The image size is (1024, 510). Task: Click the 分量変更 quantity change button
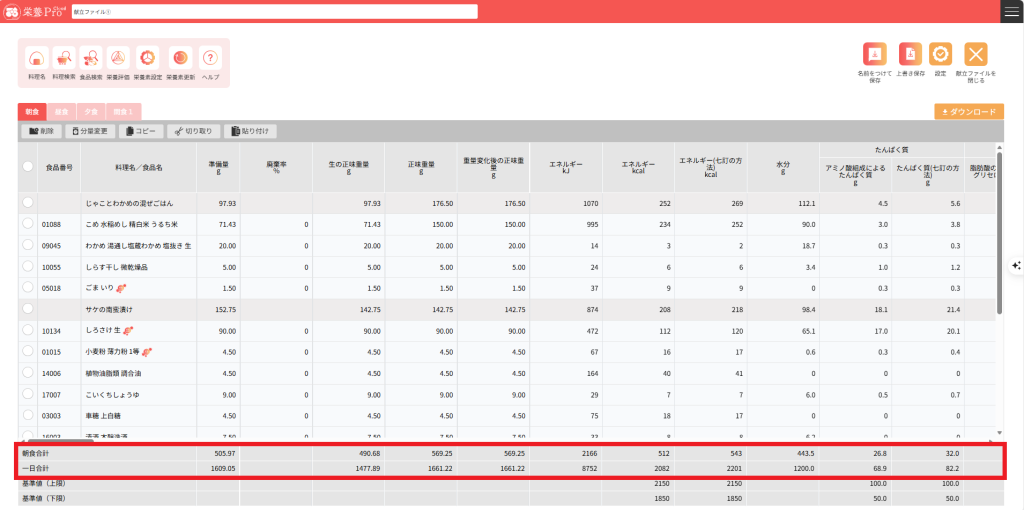90,131
